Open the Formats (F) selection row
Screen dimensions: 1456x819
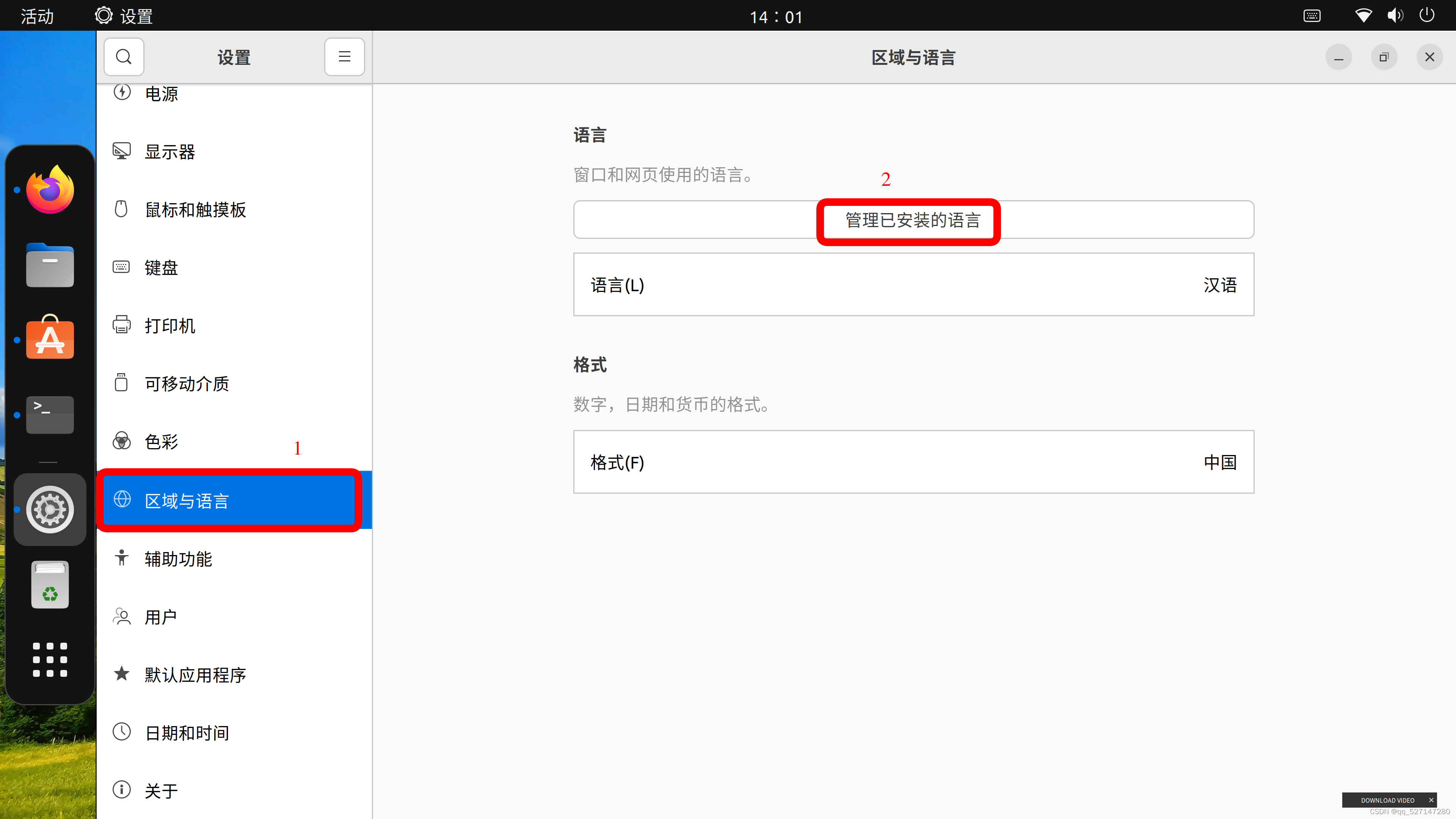[913, 462]
